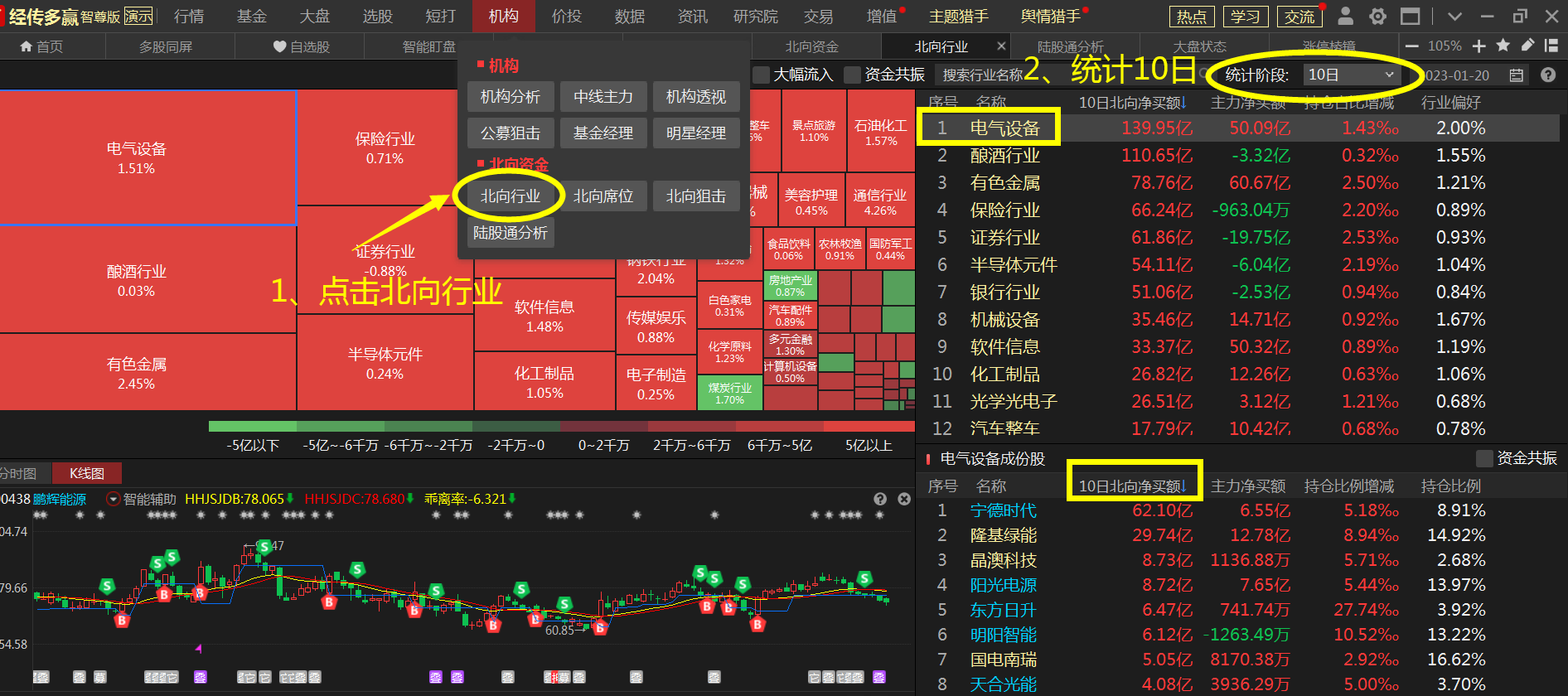Toggle the panel layout icon

[x=1551, y=46]
